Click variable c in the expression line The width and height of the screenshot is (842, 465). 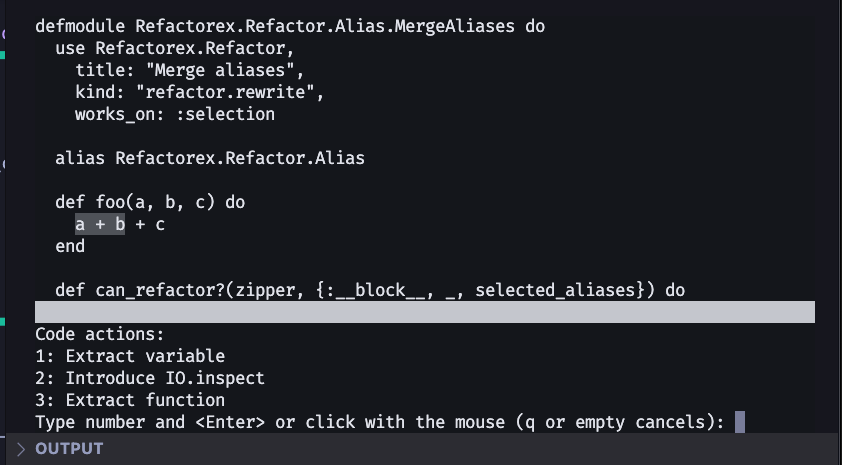point(160,224)
